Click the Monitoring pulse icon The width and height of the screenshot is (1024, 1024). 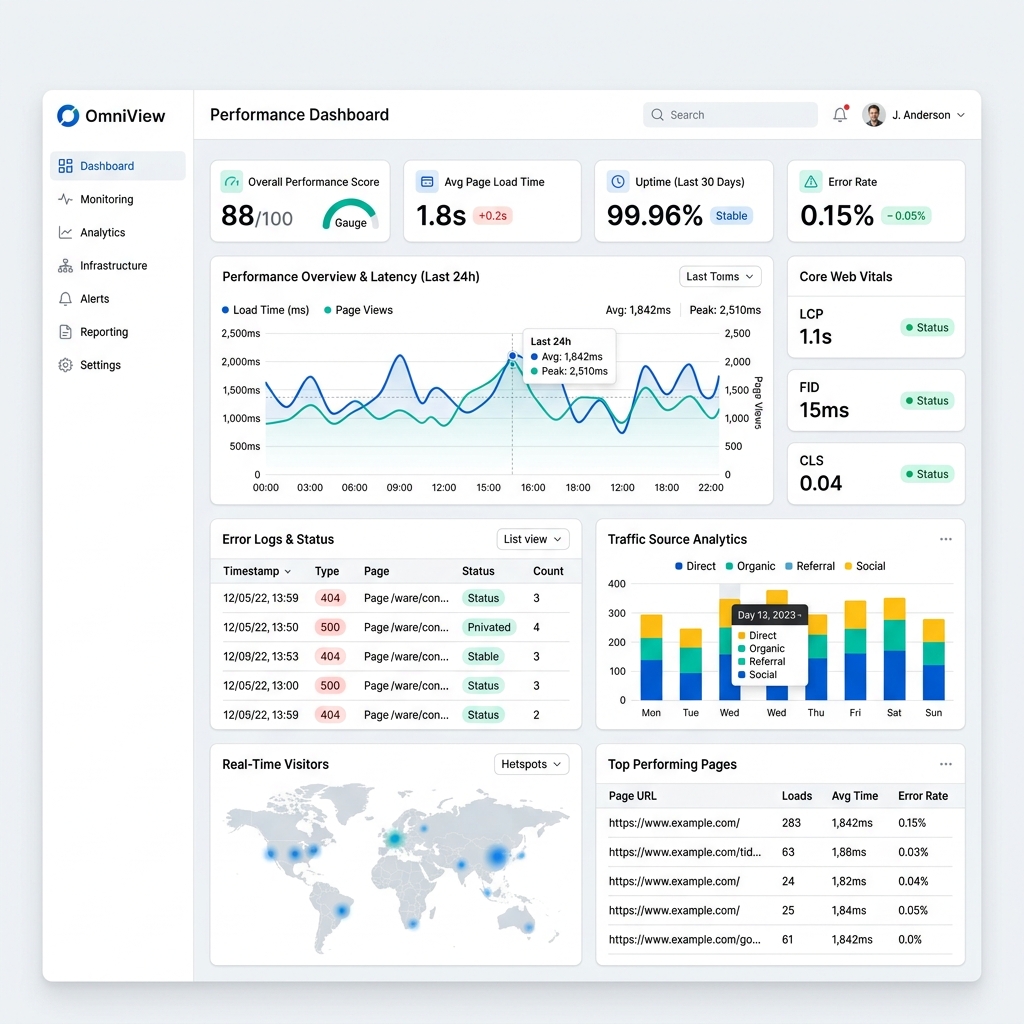65,199
